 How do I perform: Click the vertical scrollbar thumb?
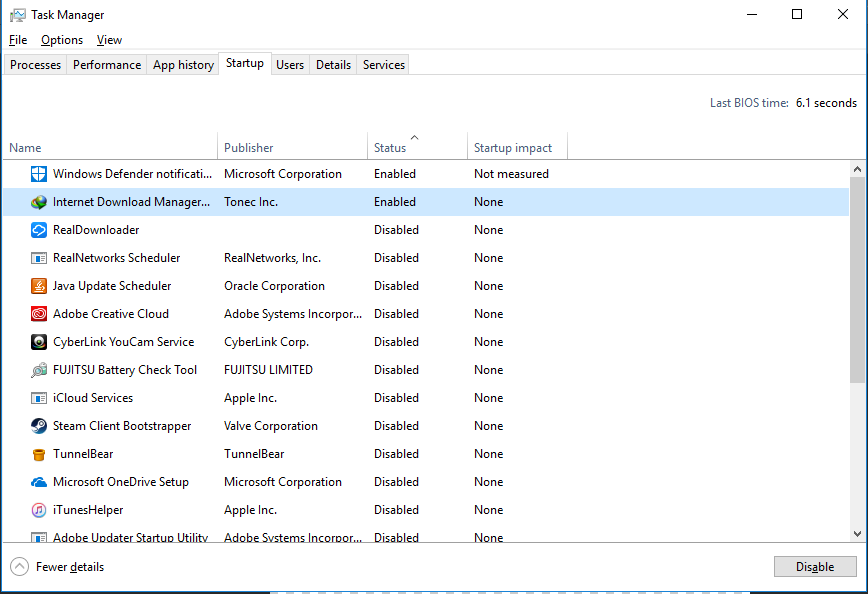[857, 280]
